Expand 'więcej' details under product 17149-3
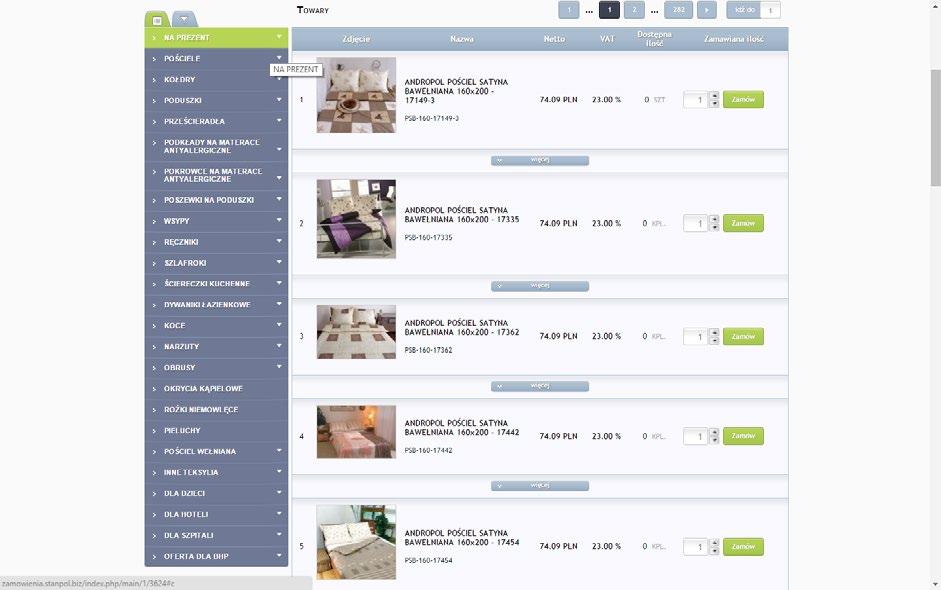This screenshot has height=590, width=941. coord(540,160)
